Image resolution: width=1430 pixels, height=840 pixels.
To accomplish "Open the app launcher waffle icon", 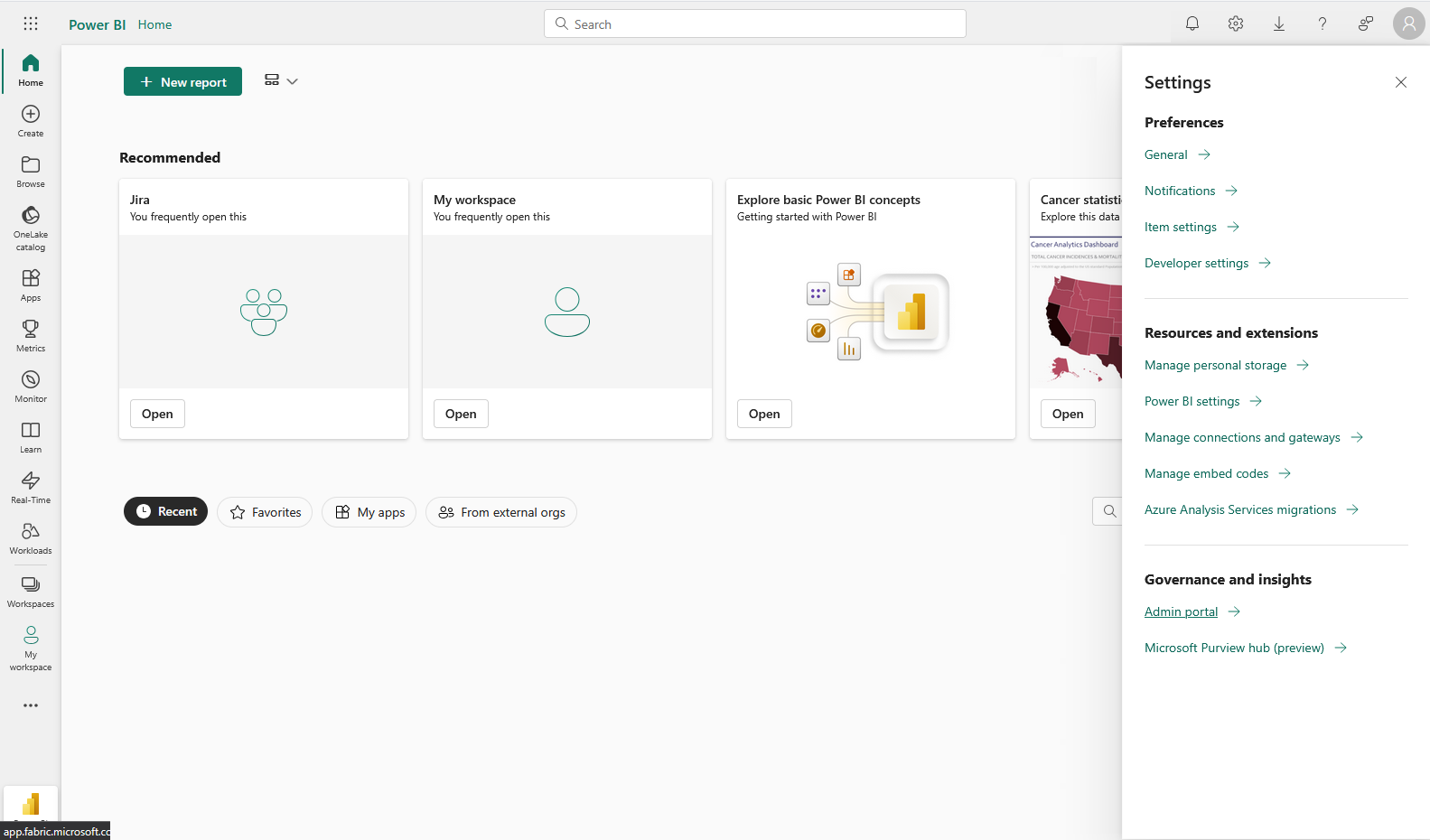I will click(x=31, y=24).
